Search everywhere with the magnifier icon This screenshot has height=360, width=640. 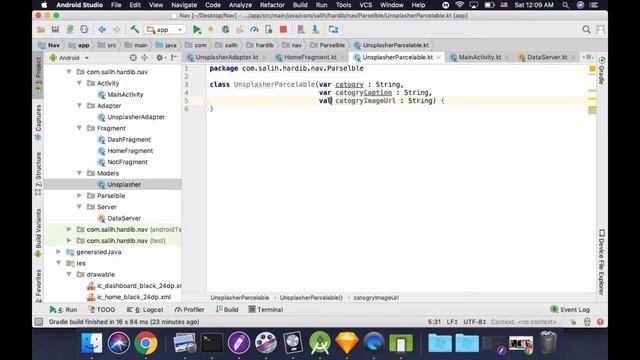tap(586, 29)
